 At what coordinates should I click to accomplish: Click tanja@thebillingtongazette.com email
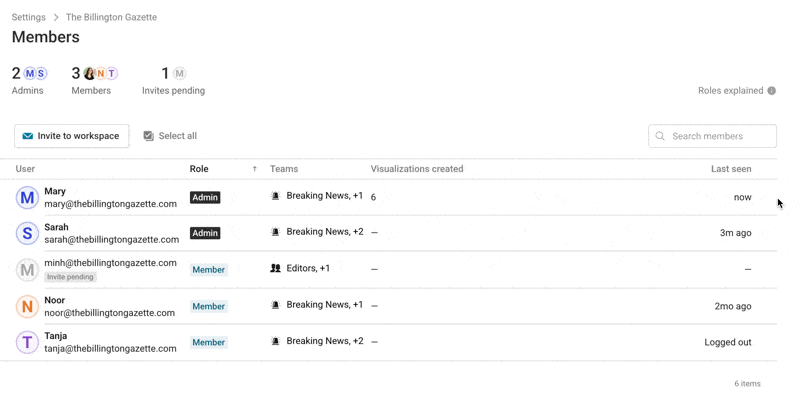pyautogui.click(x=110, y=349)
